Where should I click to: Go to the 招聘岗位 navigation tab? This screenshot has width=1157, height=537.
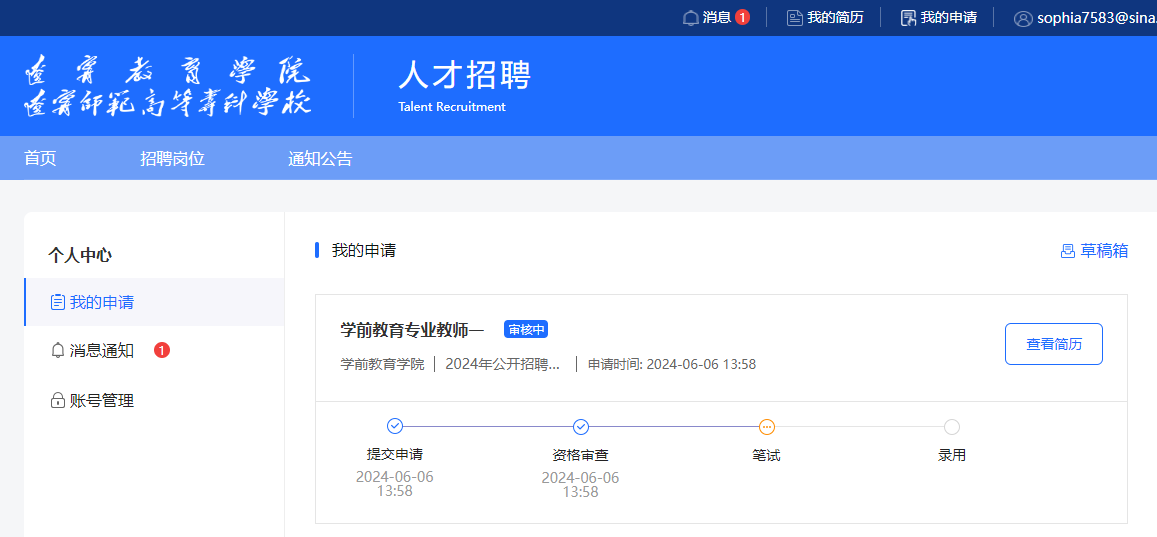[172, 159]
